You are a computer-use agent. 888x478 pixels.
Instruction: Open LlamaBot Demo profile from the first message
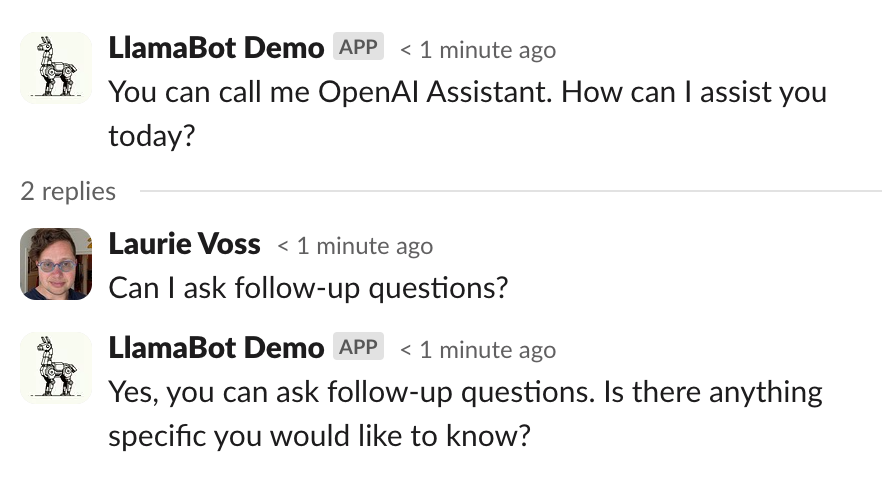[x=215, y=48]
